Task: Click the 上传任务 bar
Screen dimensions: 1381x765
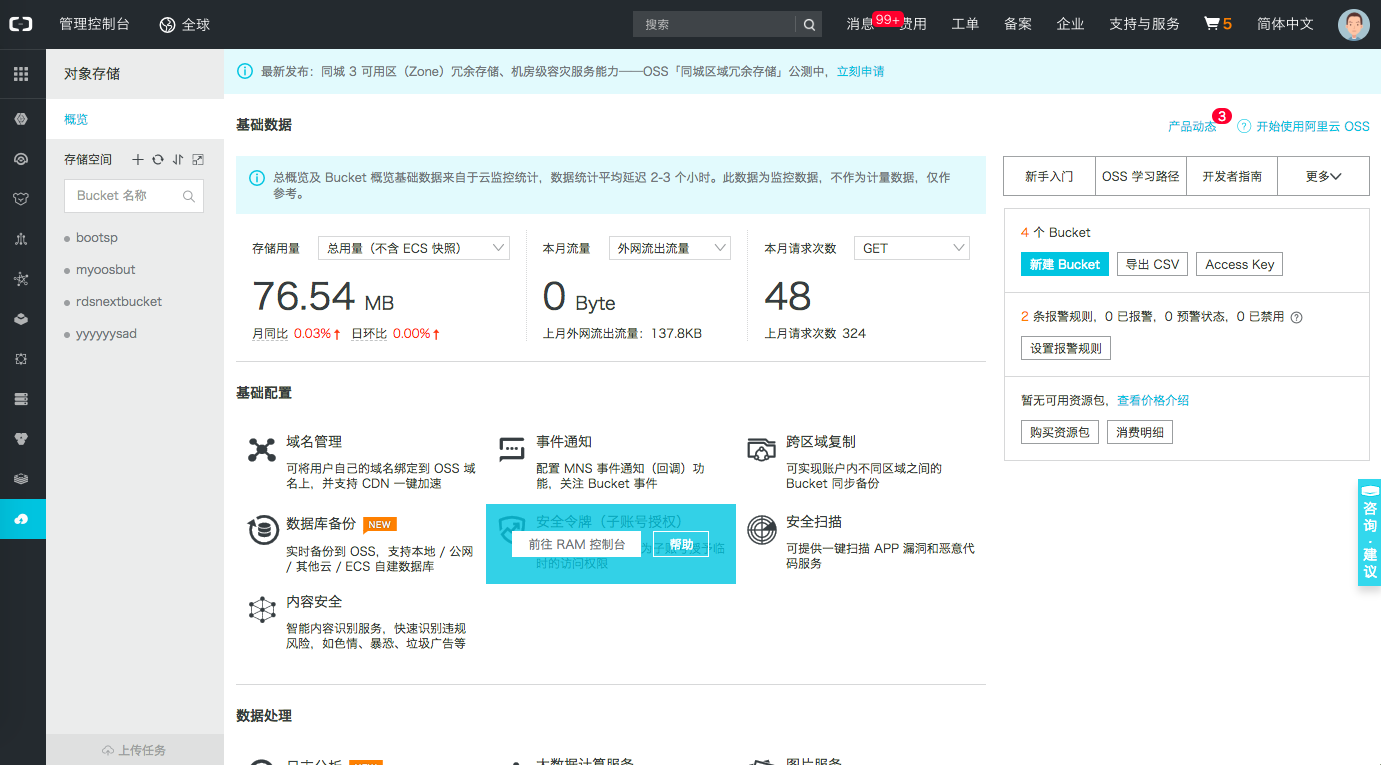Action: 135,750
